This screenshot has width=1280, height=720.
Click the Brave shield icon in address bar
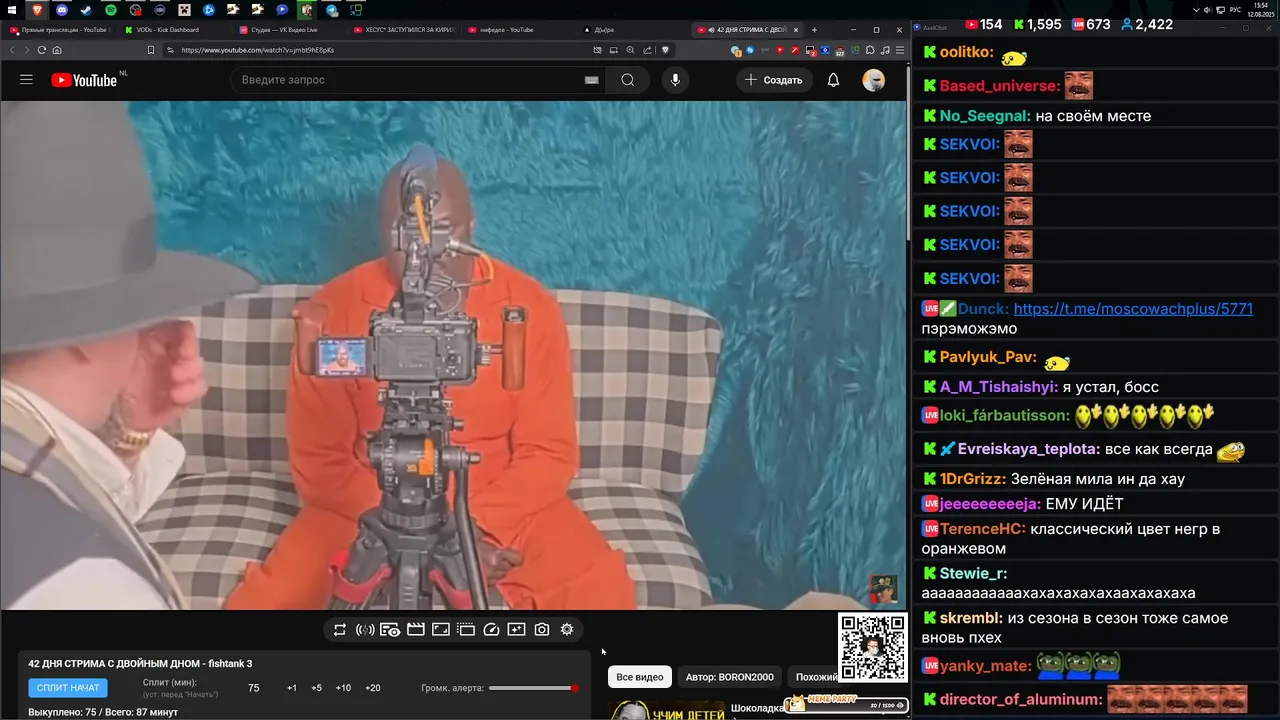(665, 50)
